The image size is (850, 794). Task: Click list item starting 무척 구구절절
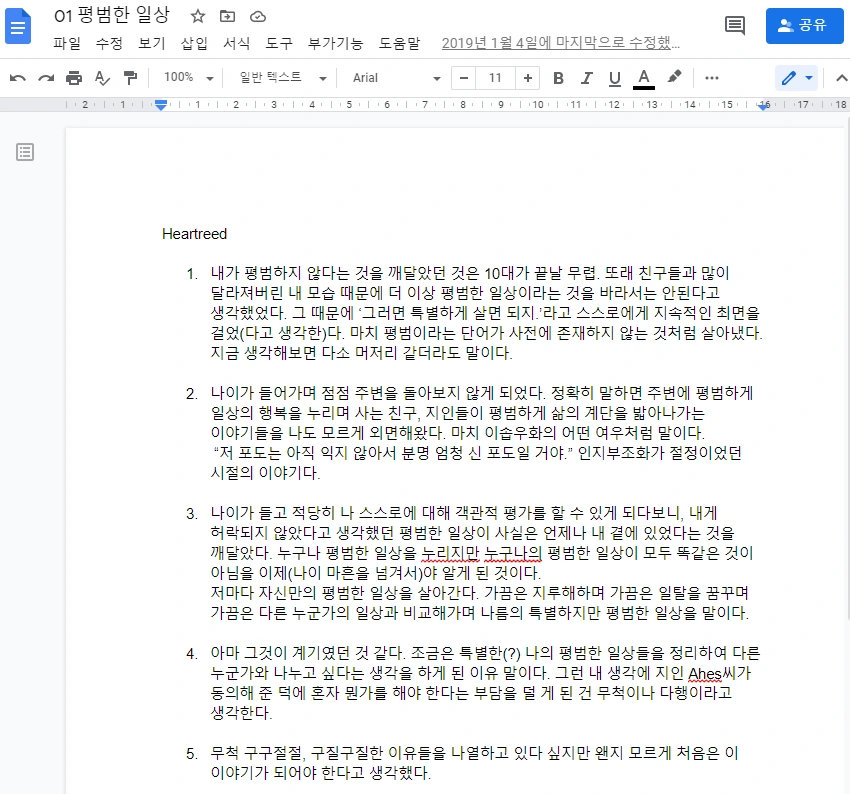474,763
